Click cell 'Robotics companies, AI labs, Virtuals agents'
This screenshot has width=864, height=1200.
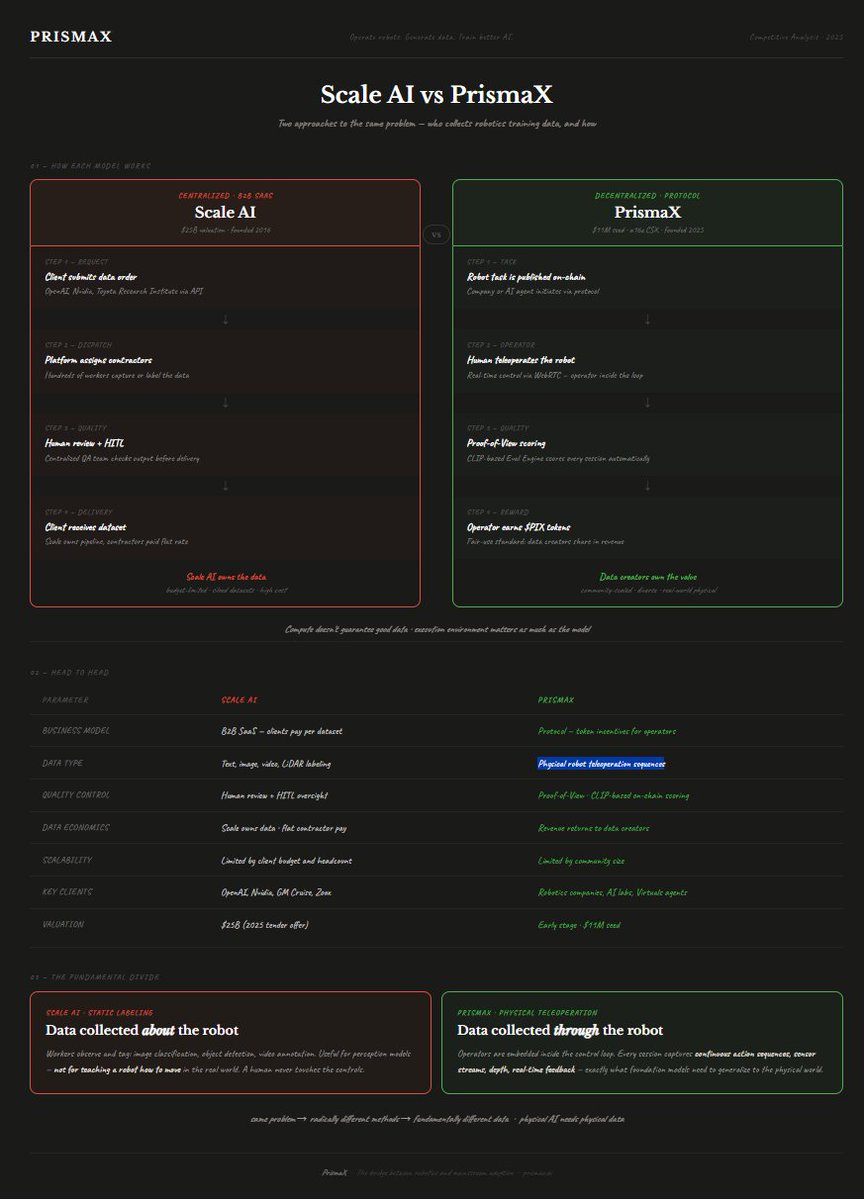pyautogui.click(x=613, y=893)
